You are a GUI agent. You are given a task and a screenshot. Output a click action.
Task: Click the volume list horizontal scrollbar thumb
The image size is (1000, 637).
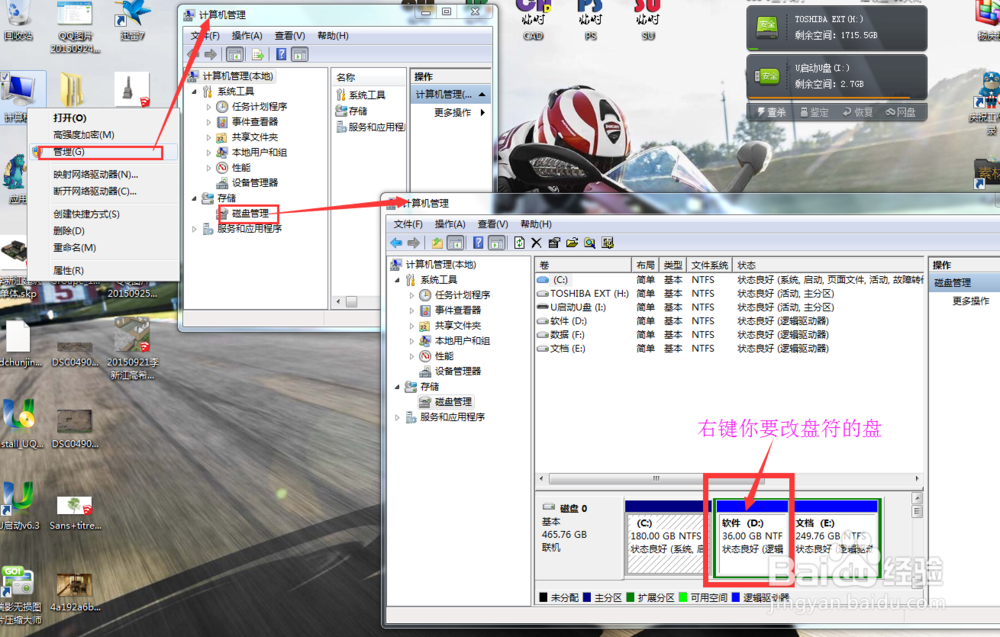pos(657,479)
